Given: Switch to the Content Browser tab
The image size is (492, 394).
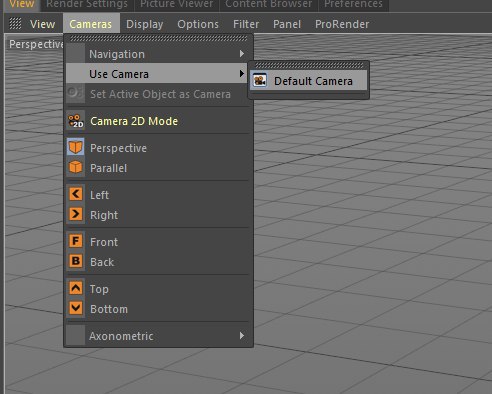Looking at the screenshot, I should [x=269, y=5].
